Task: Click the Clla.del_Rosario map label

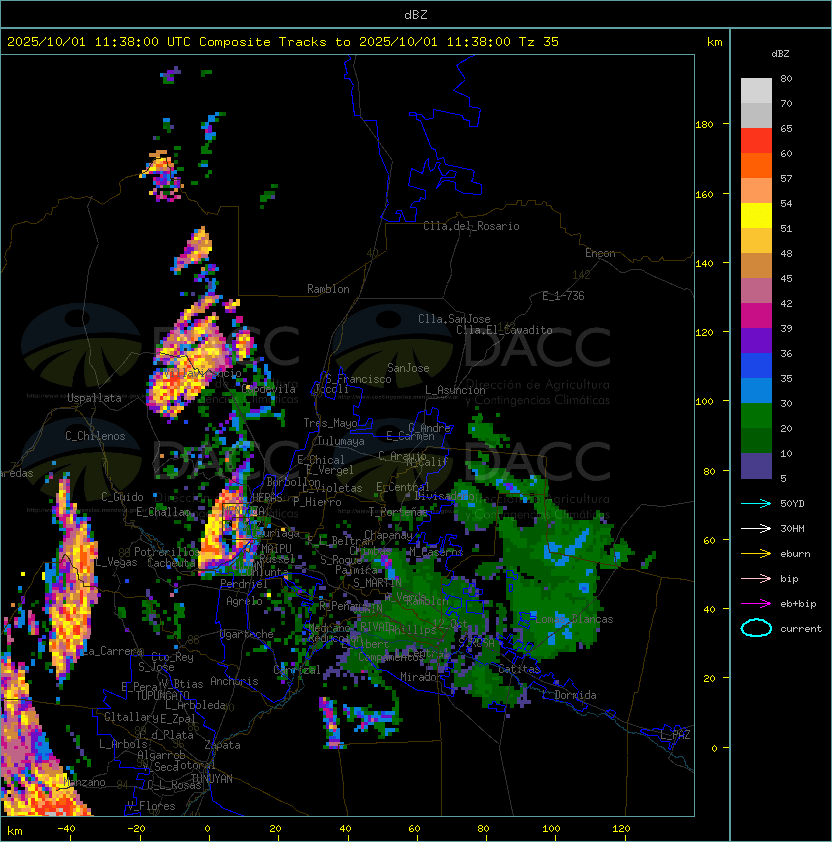Action: tap(471, 226)
